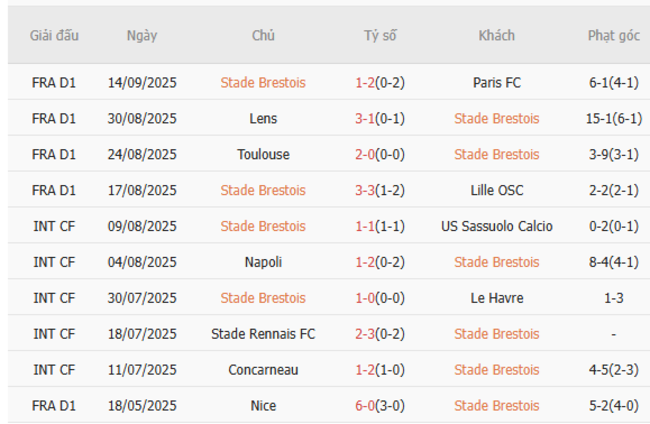Open the Lens home team link
Screen dimensions: 650x424
point(264,119)
